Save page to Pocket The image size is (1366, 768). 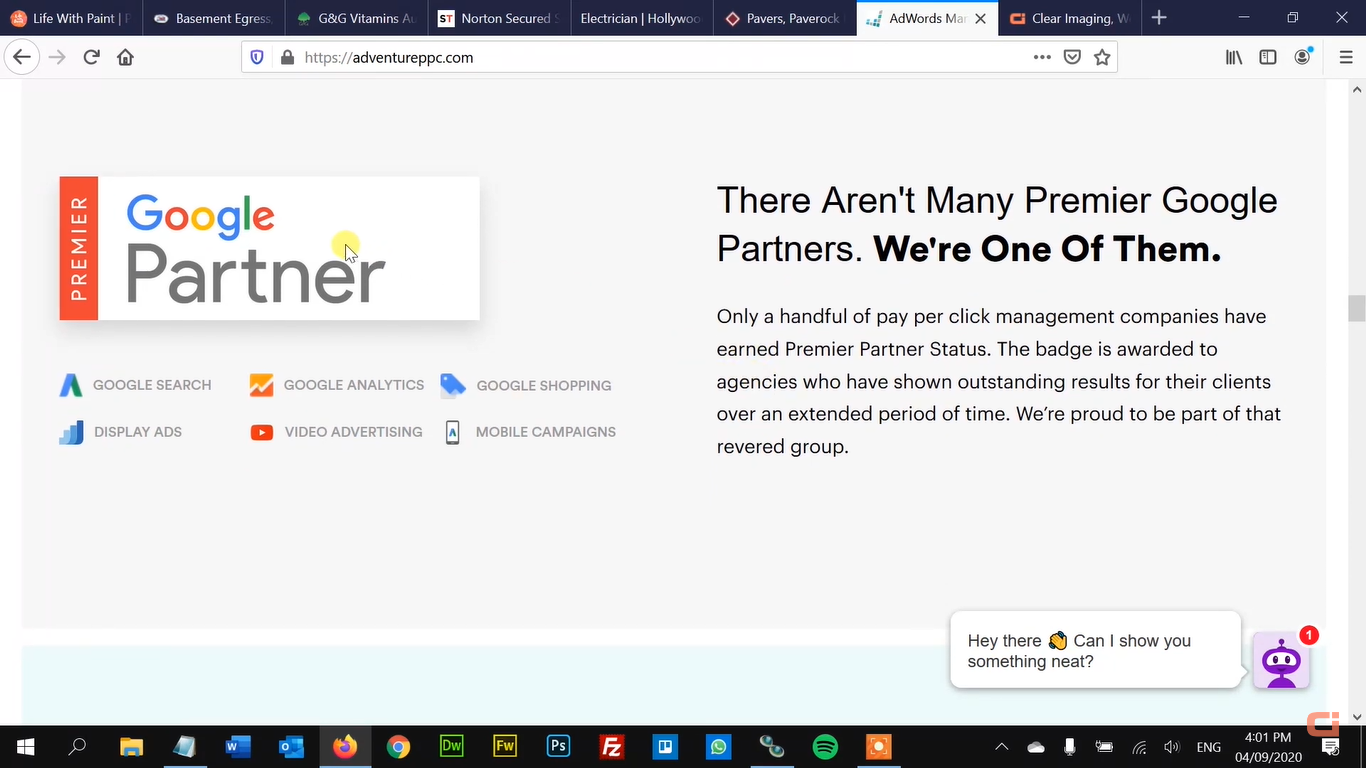point(1072,57)
